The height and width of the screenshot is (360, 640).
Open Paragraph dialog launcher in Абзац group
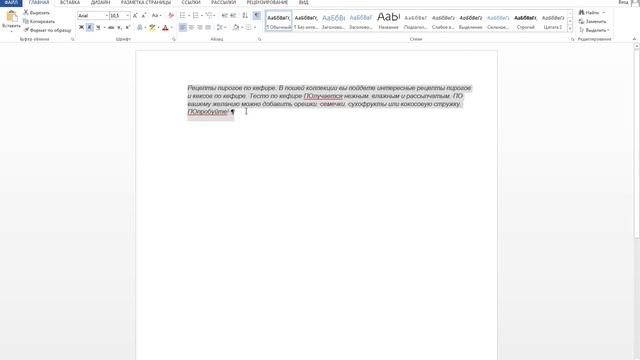(260, 39)
